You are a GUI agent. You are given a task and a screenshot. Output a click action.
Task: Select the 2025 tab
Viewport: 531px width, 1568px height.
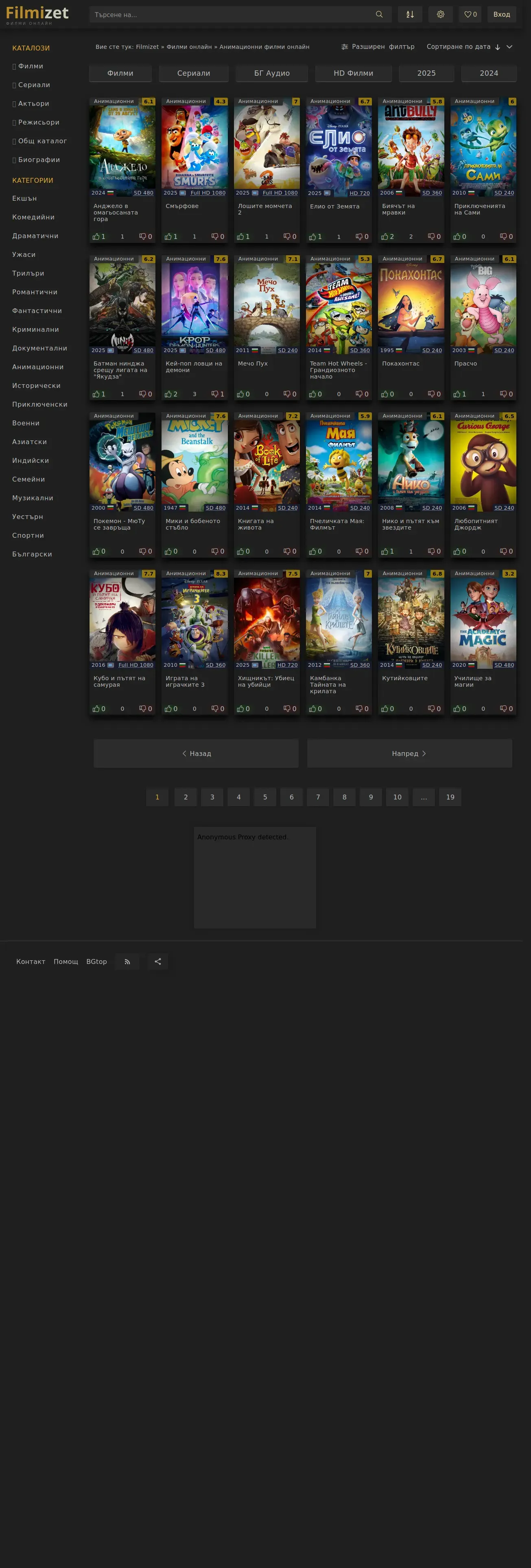pos(426,73)
